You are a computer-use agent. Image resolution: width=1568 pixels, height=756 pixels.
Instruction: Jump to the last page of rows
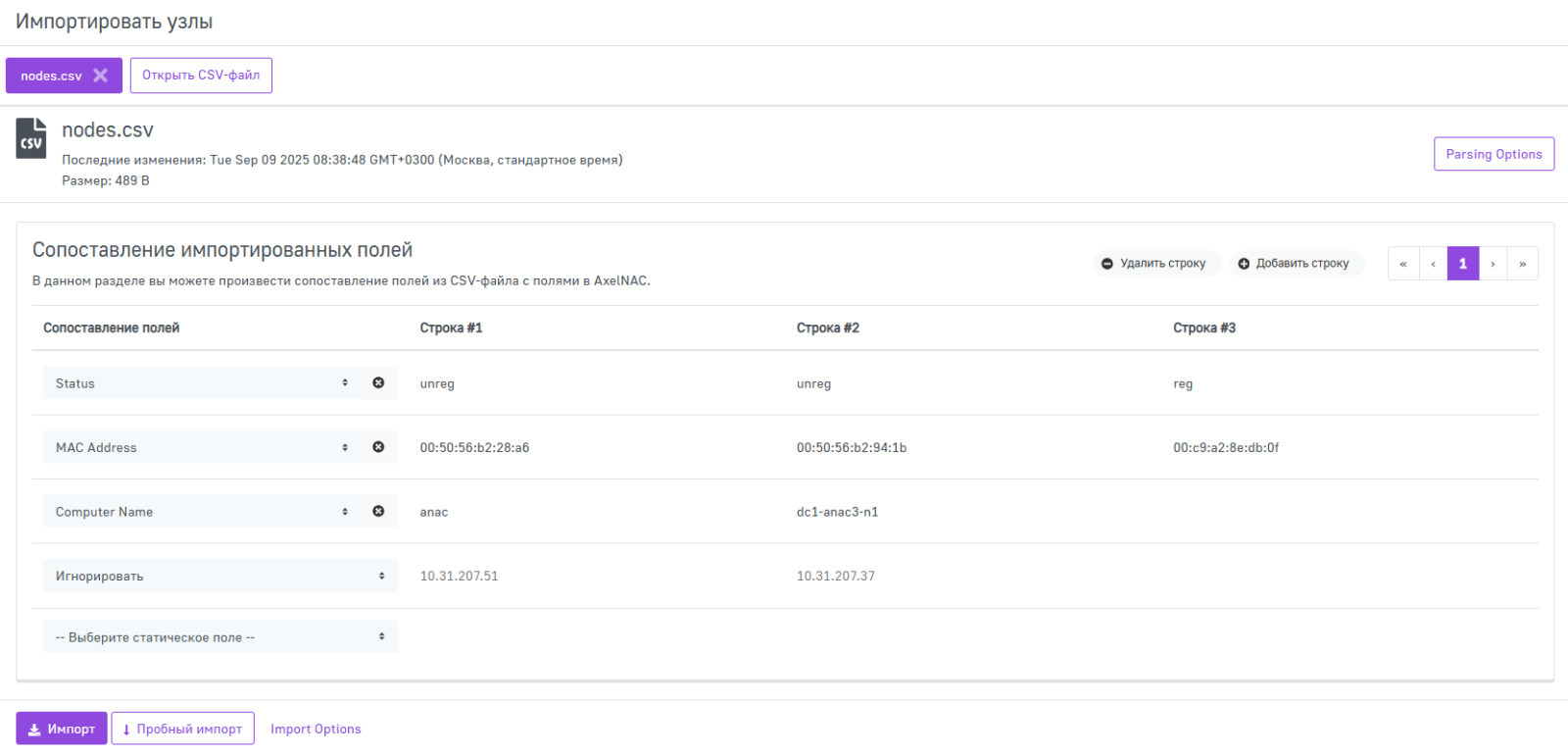pyautogui.click(x=1522, y=264)
